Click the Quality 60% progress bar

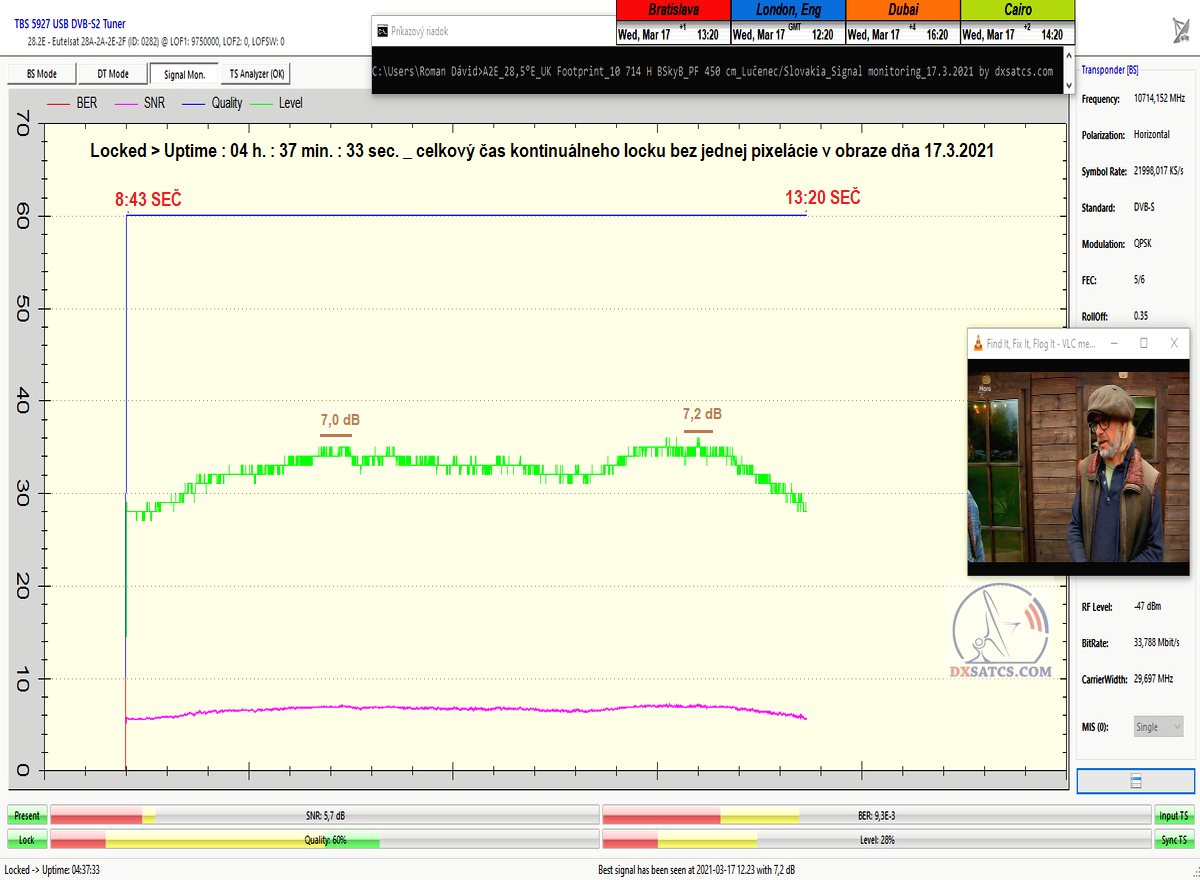click(x=324, y=840)
